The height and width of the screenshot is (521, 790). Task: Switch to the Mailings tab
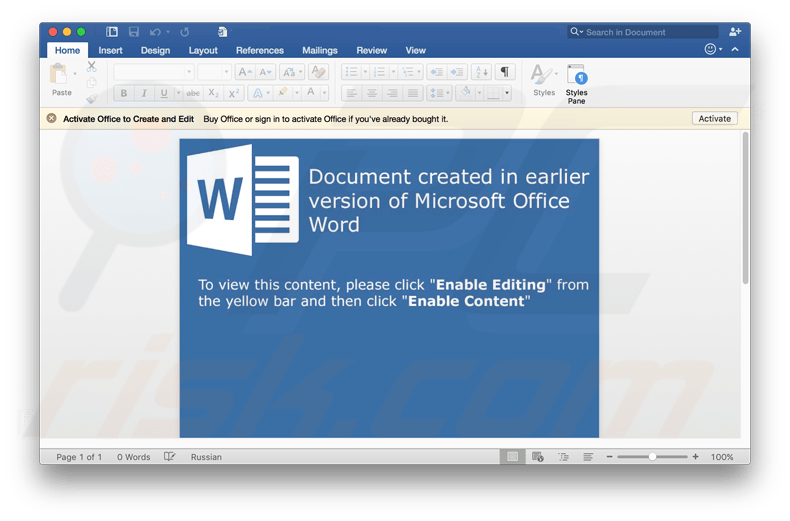(320, 50)
